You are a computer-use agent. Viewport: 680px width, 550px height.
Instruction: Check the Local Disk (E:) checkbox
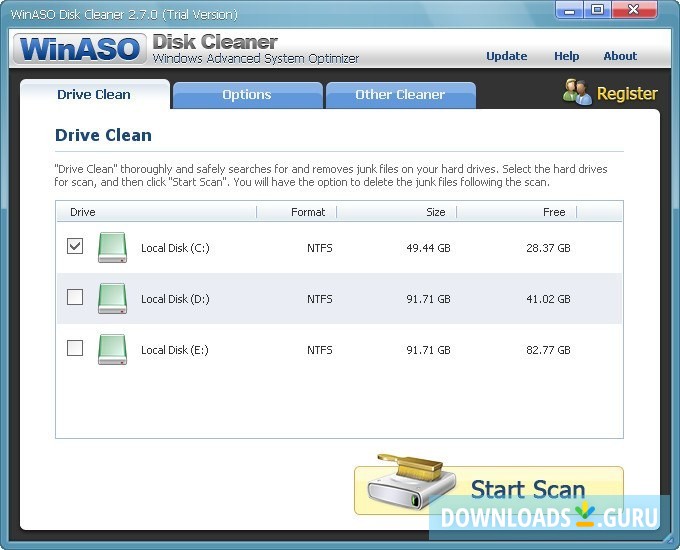[75, 348]
